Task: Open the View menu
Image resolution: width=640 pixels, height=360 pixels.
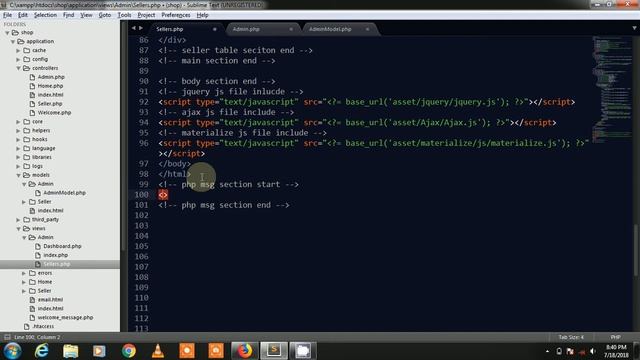Action: [x=86, y=15]
